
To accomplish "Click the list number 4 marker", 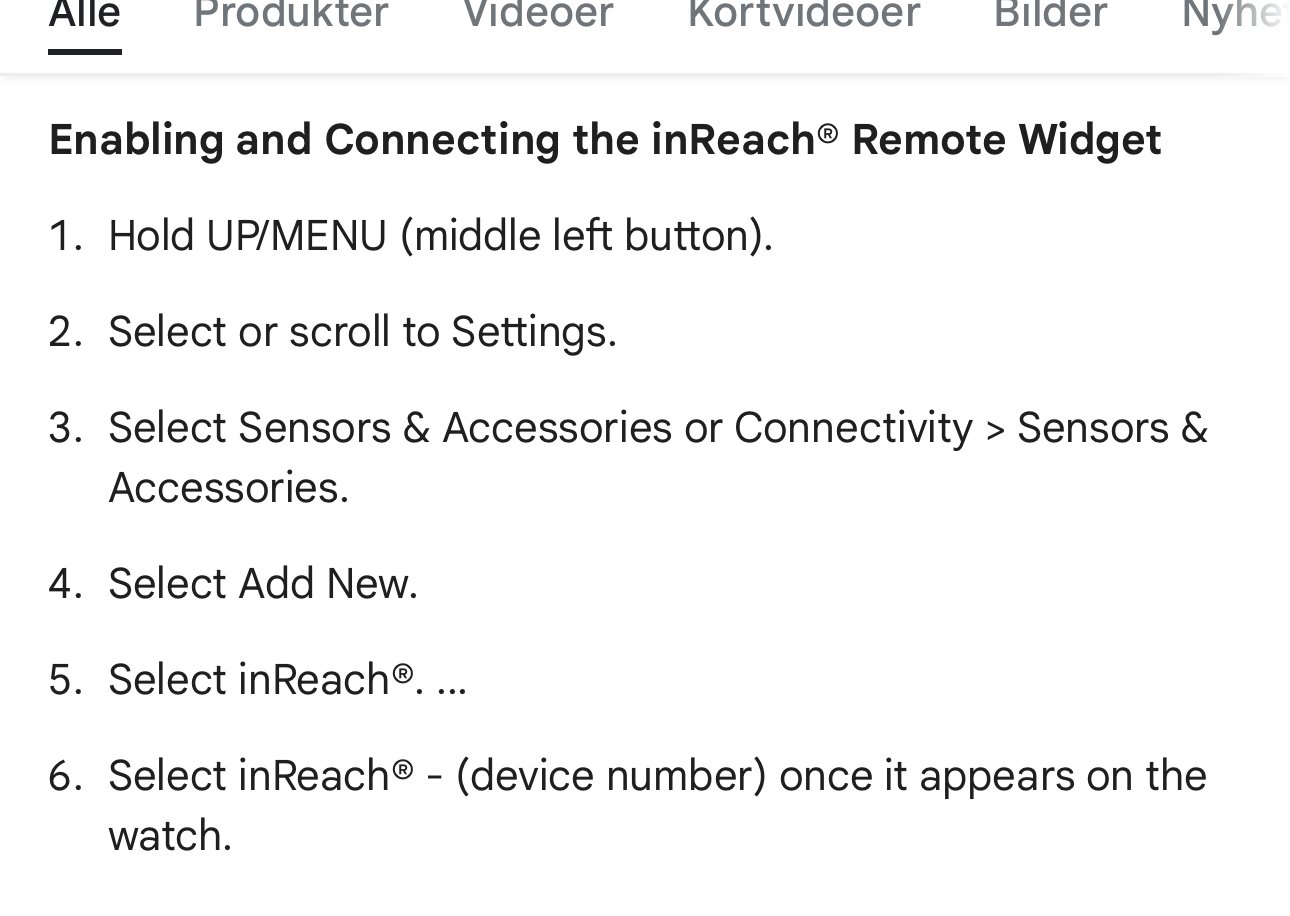I will (65, 584).
